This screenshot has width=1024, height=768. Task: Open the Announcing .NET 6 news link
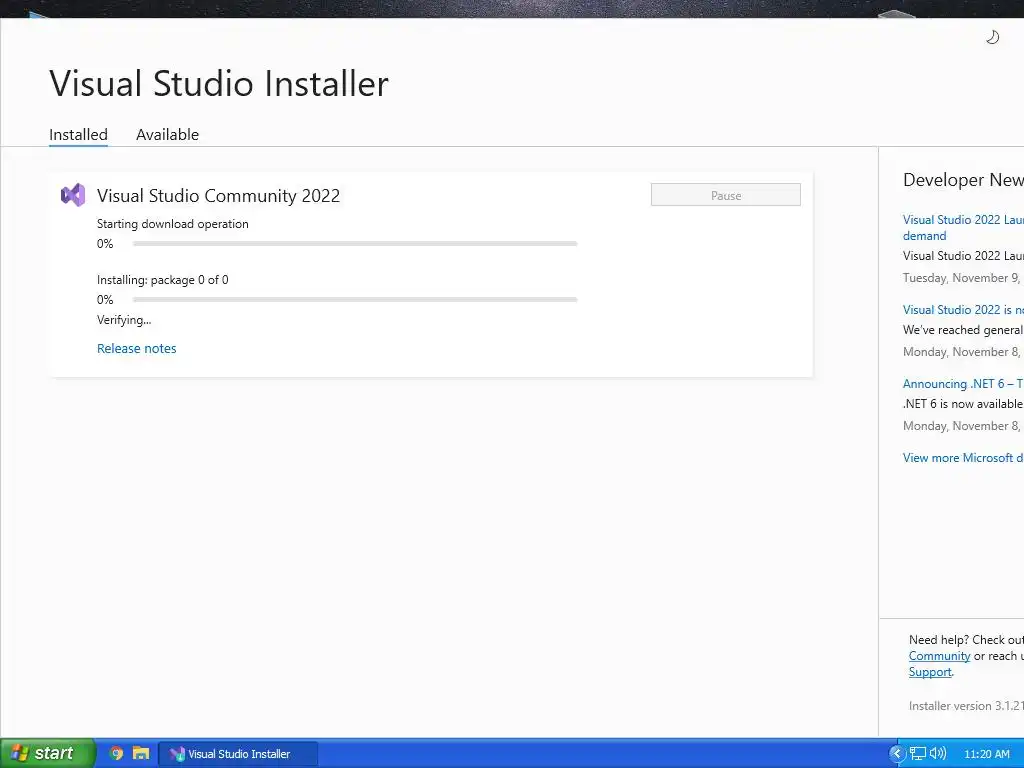tap(963, 383)
